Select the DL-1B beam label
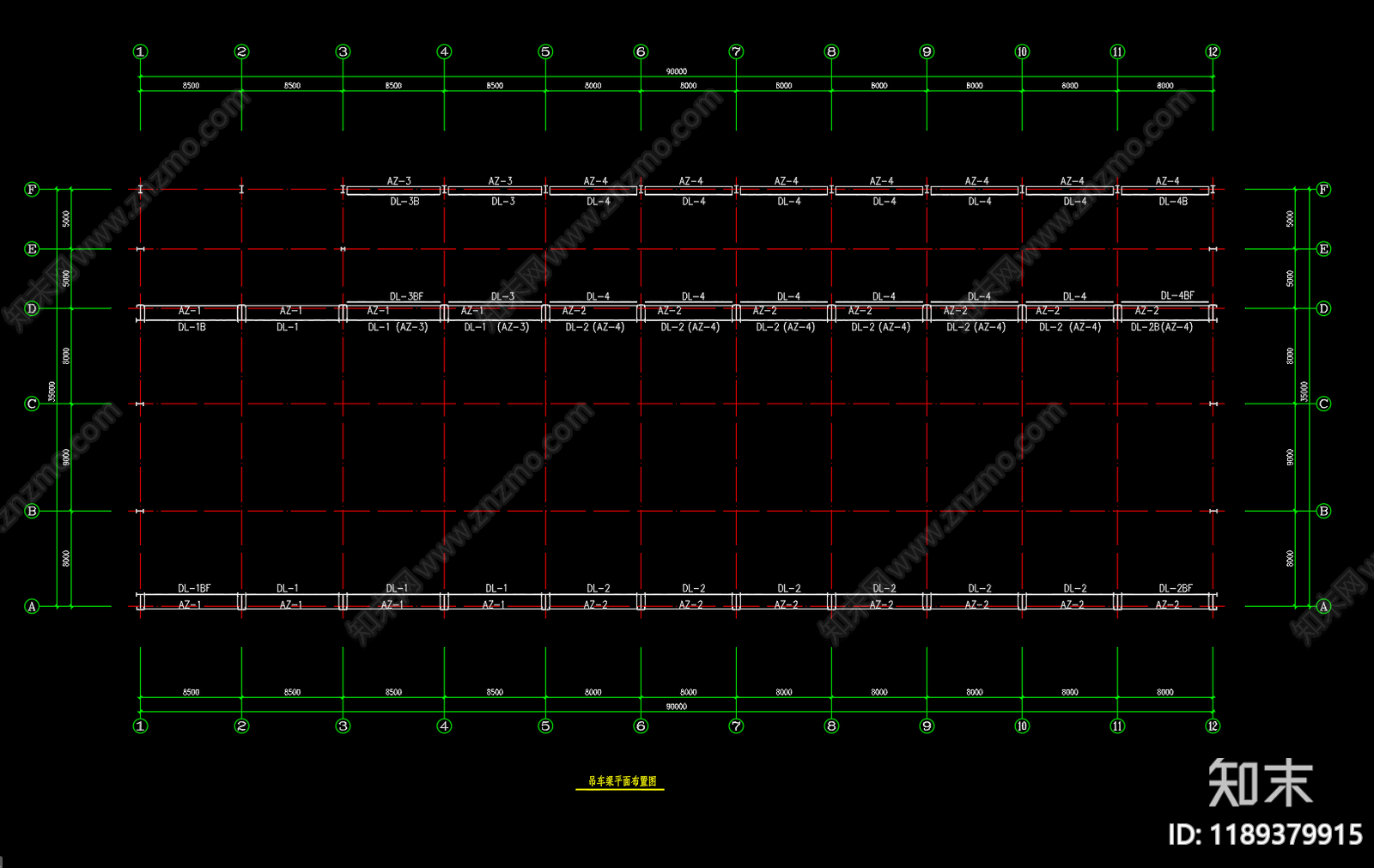 (192, 327)
